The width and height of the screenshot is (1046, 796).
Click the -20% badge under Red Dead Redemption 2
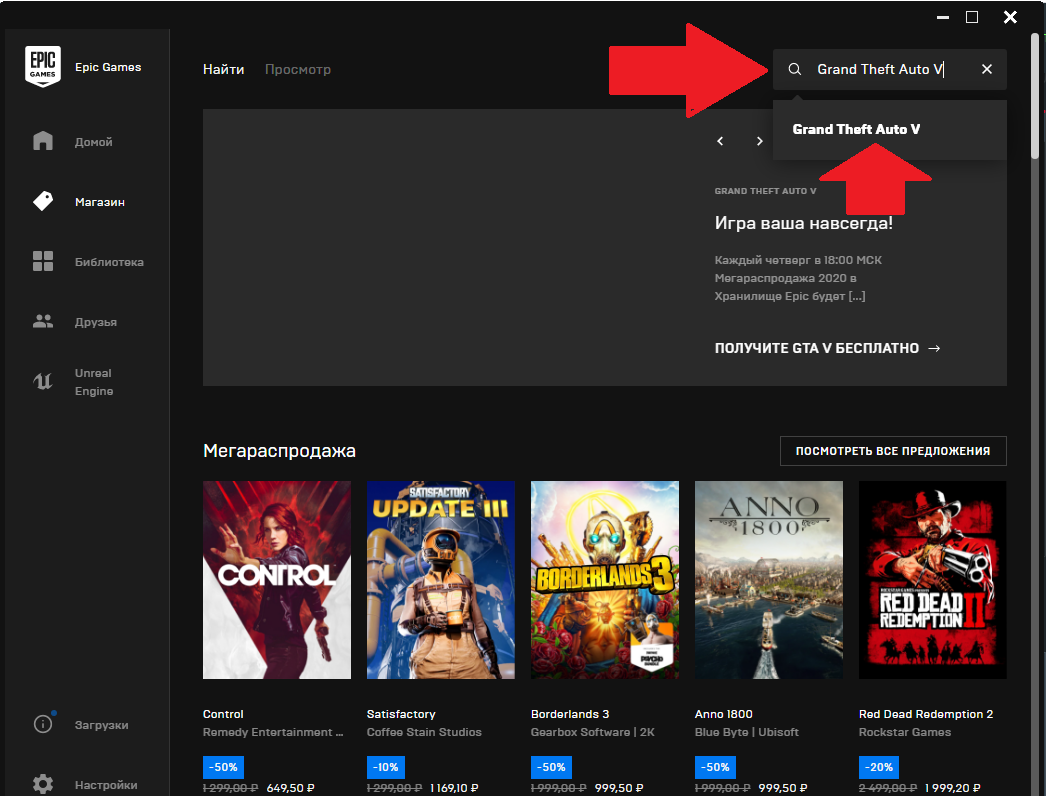coord(879,767)
